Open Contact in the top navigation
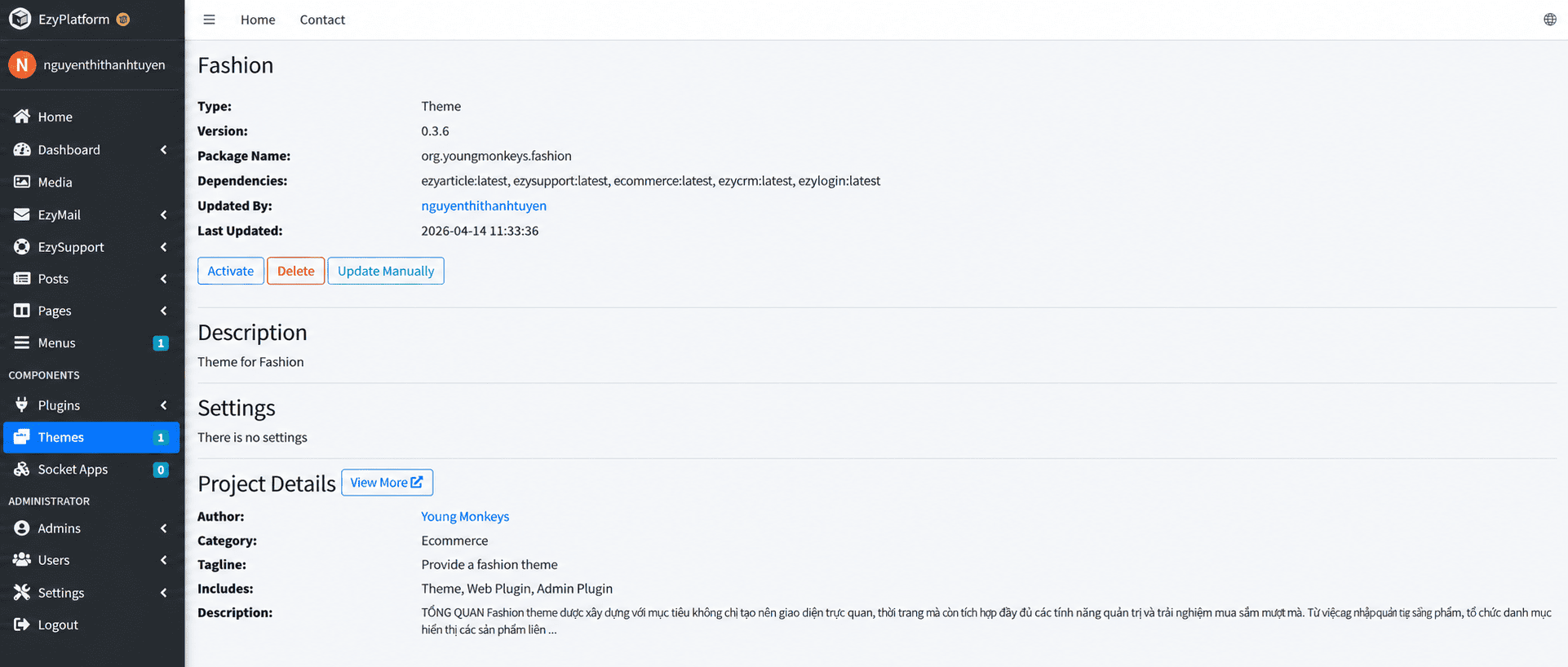 [x=322, y=20]
